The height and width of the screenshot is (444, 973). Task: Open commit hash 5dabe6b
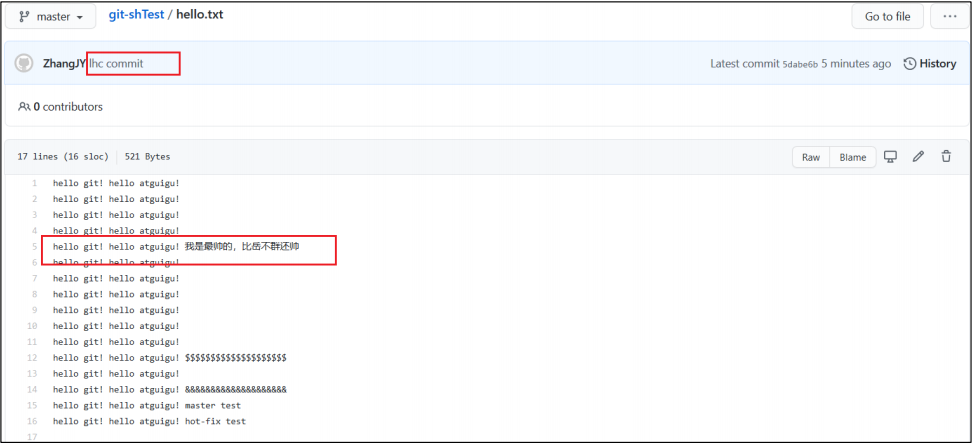pos(800,64)
